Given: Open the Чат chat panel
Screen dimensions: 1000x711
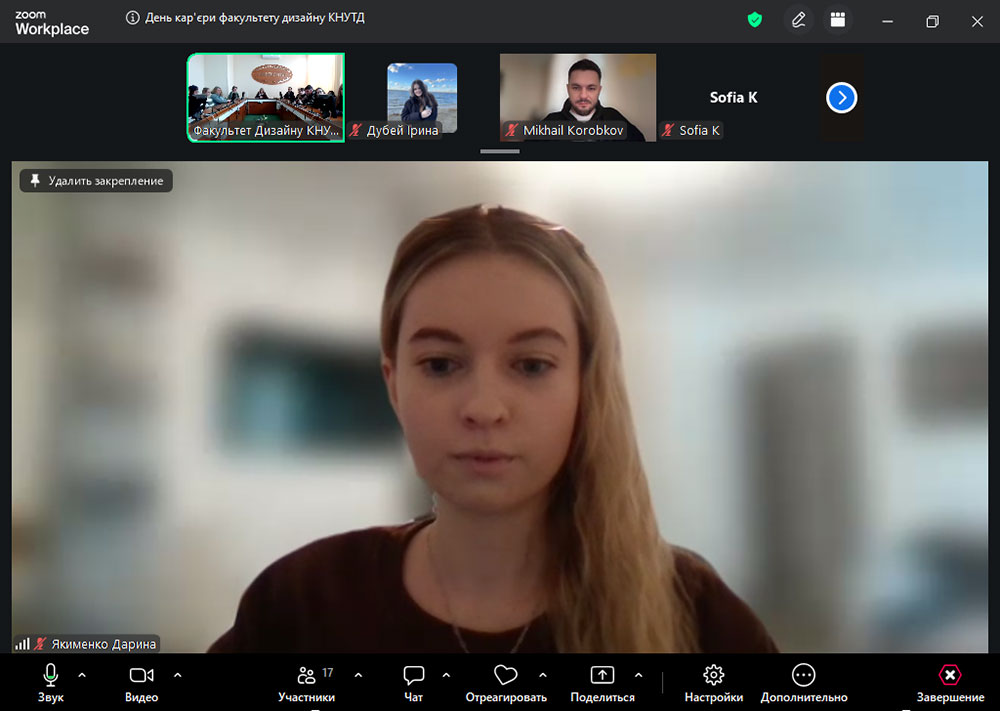Looking at the screenshot, I should (413, 683).
